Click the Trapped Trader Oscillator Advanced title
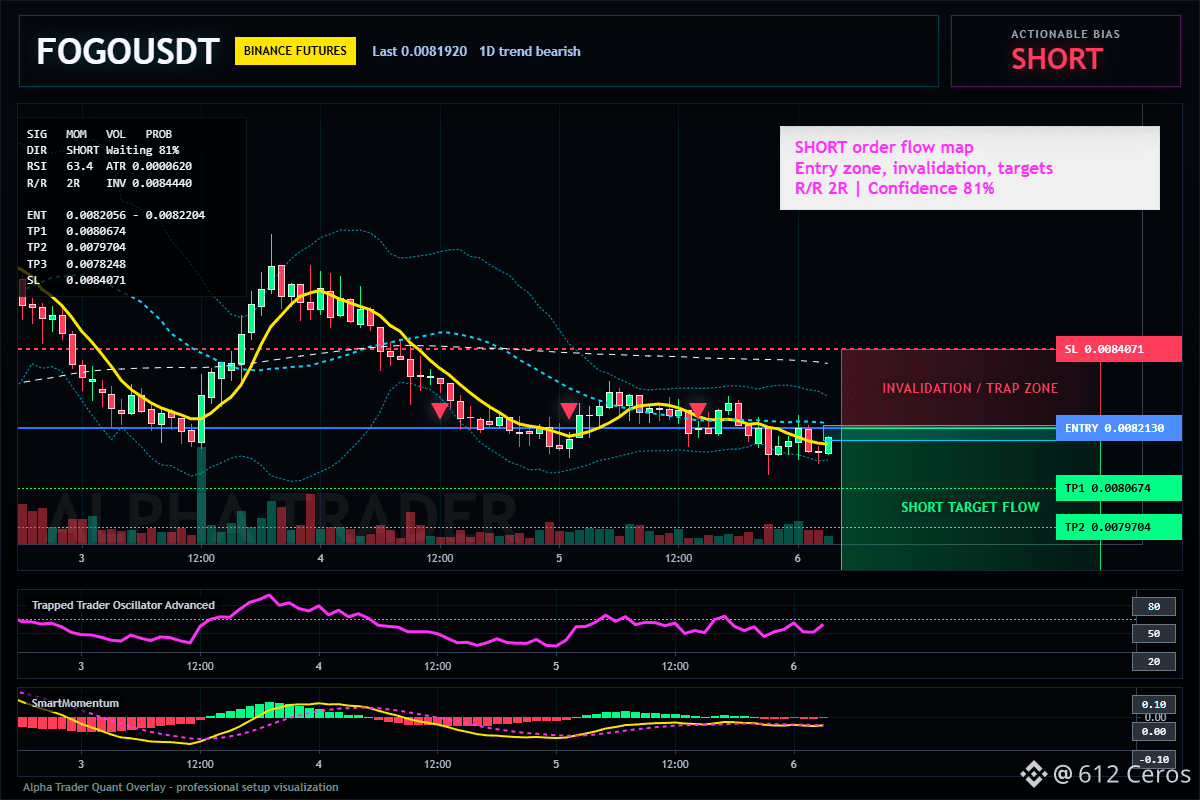1200x800 pixels. pyautogui.click(x=123, y=605)
